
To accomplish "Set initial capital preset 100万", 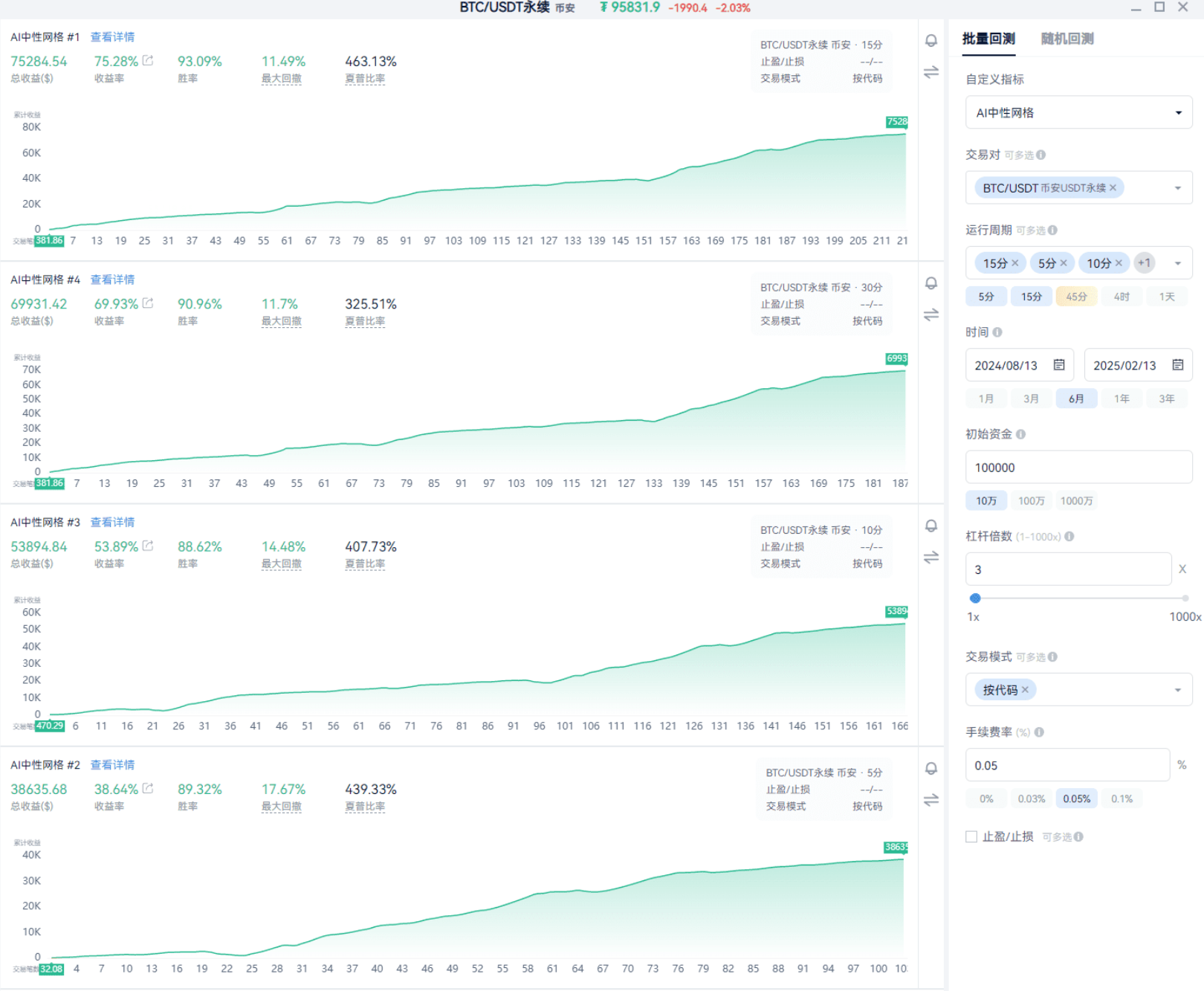I will 1032,501.
